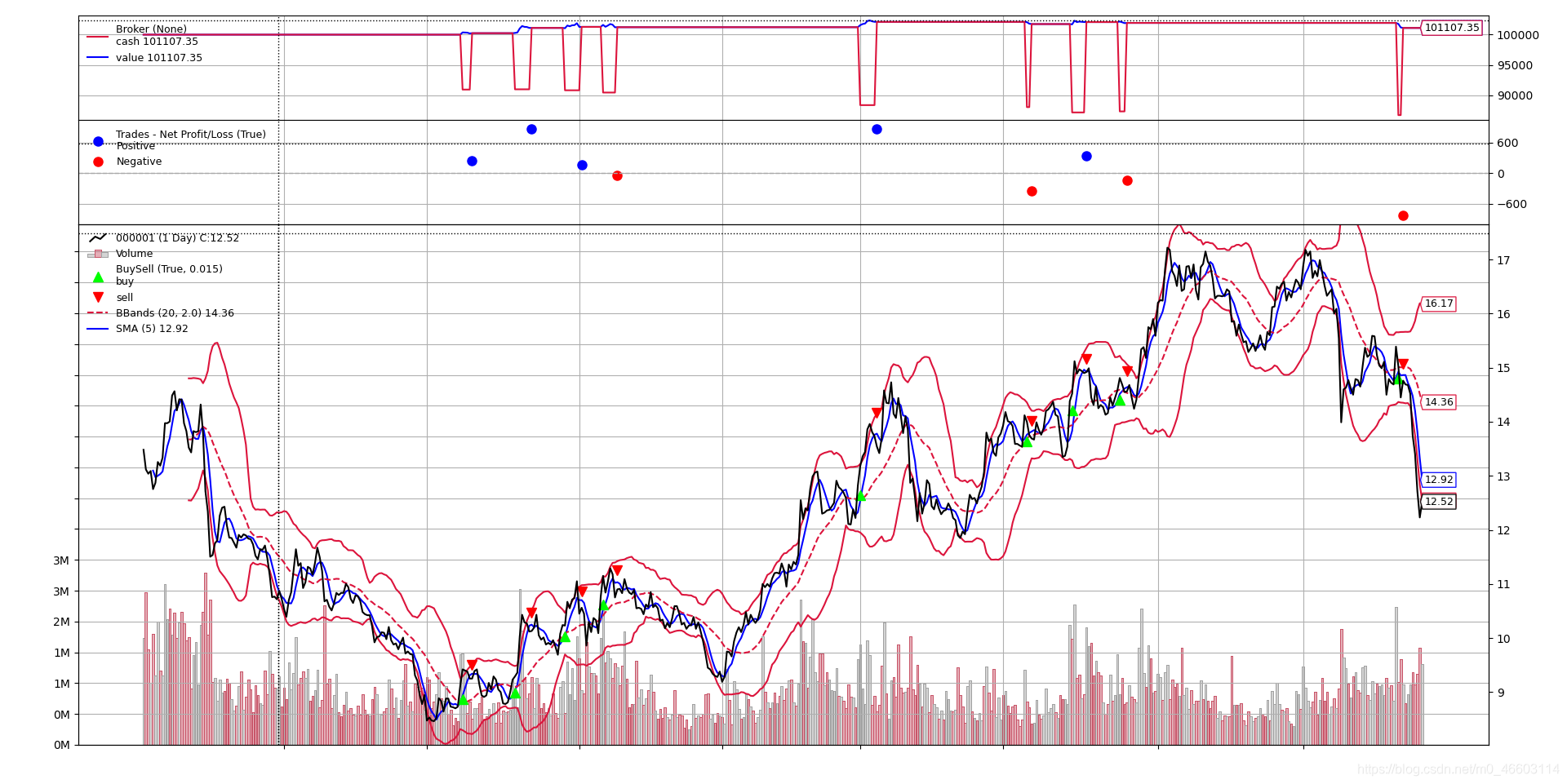The image size is (1567, 784).
Task: Click the 'Broker (None)' legend title
Action: point(151,29)
